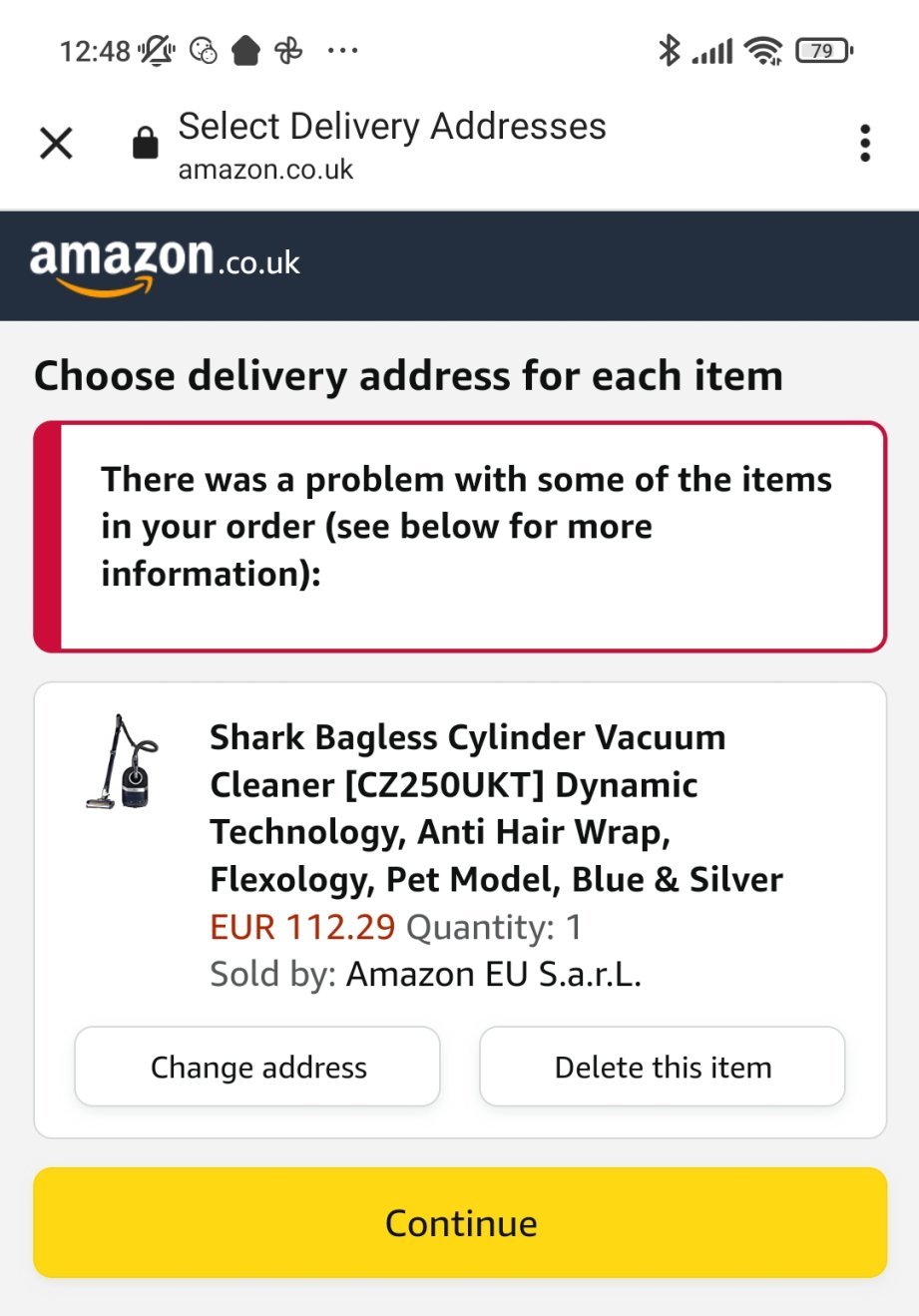This screenshot has height=1316, width=919.
Task: Tap the mobile signal bars icon
Action: click(712, 50)
